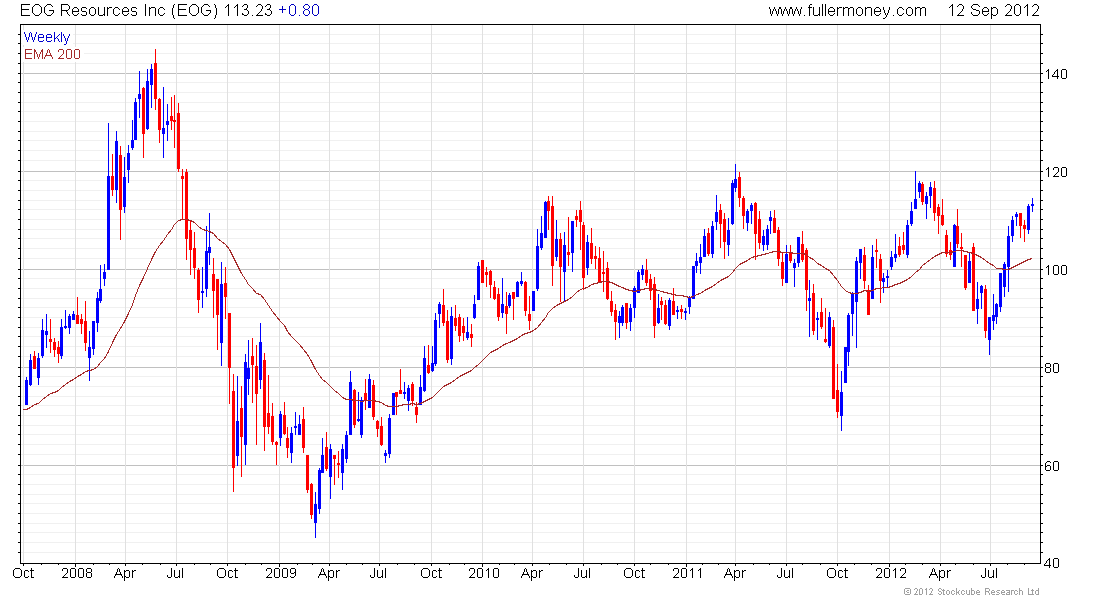Click the +0.80 price change value
Image resolution: width=1100 pixels, height=600 pixels.
[299, 11]
